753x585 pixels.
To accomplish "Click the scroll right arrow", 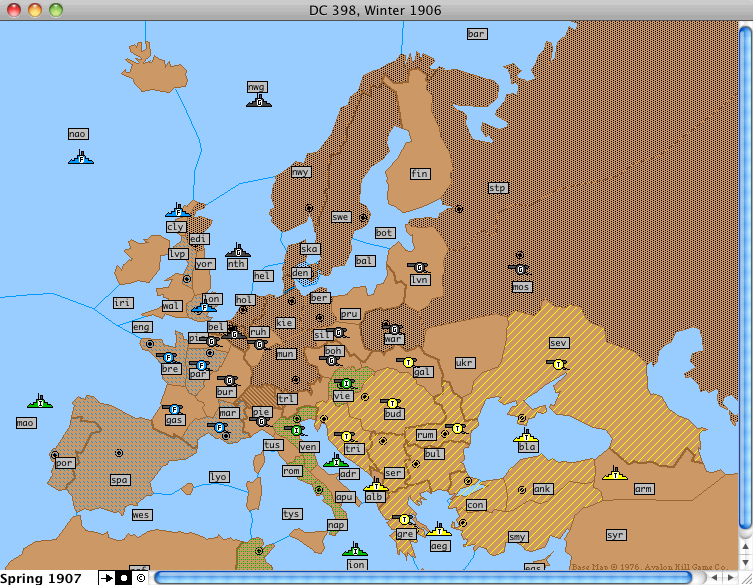I will [x=730, y=578].
